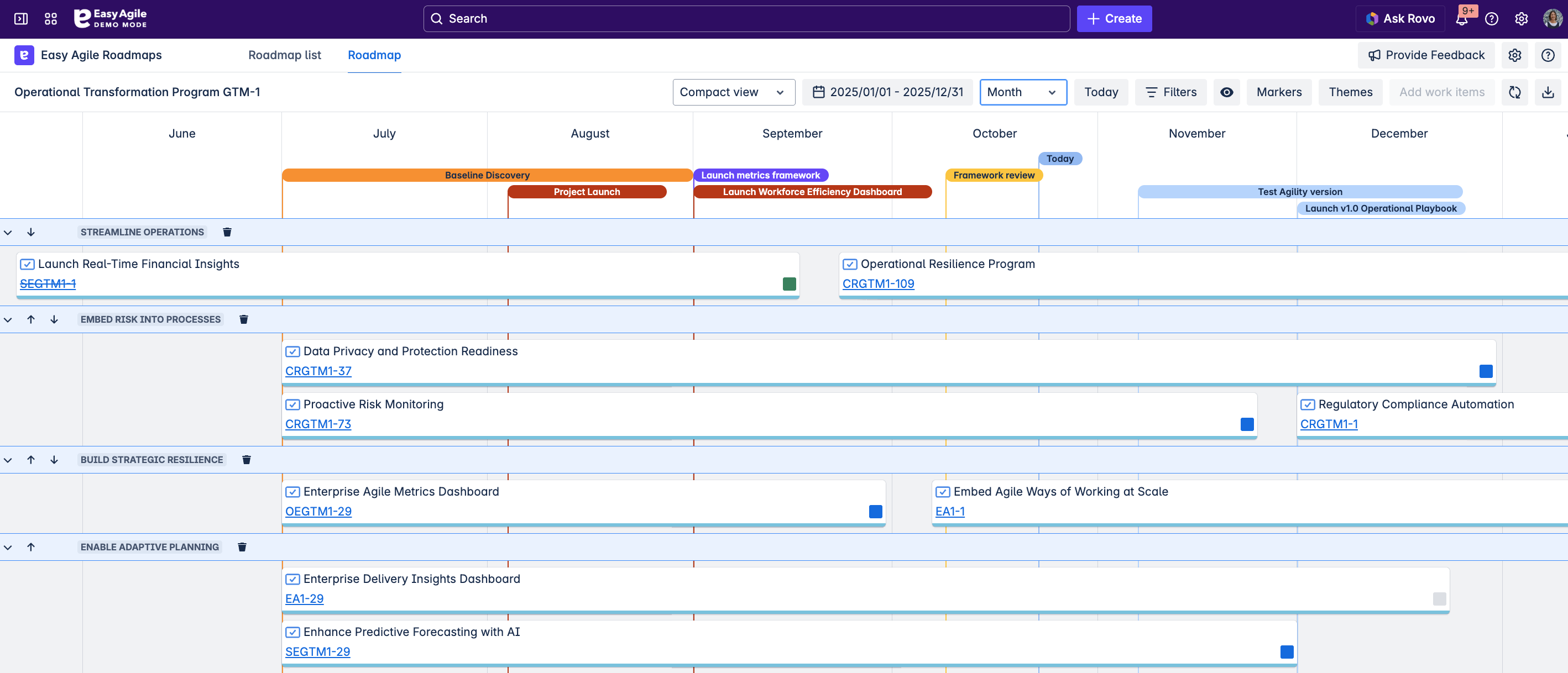Open the notifications bell
The height and width of the screenshot is (673, 1568).
1461,19
